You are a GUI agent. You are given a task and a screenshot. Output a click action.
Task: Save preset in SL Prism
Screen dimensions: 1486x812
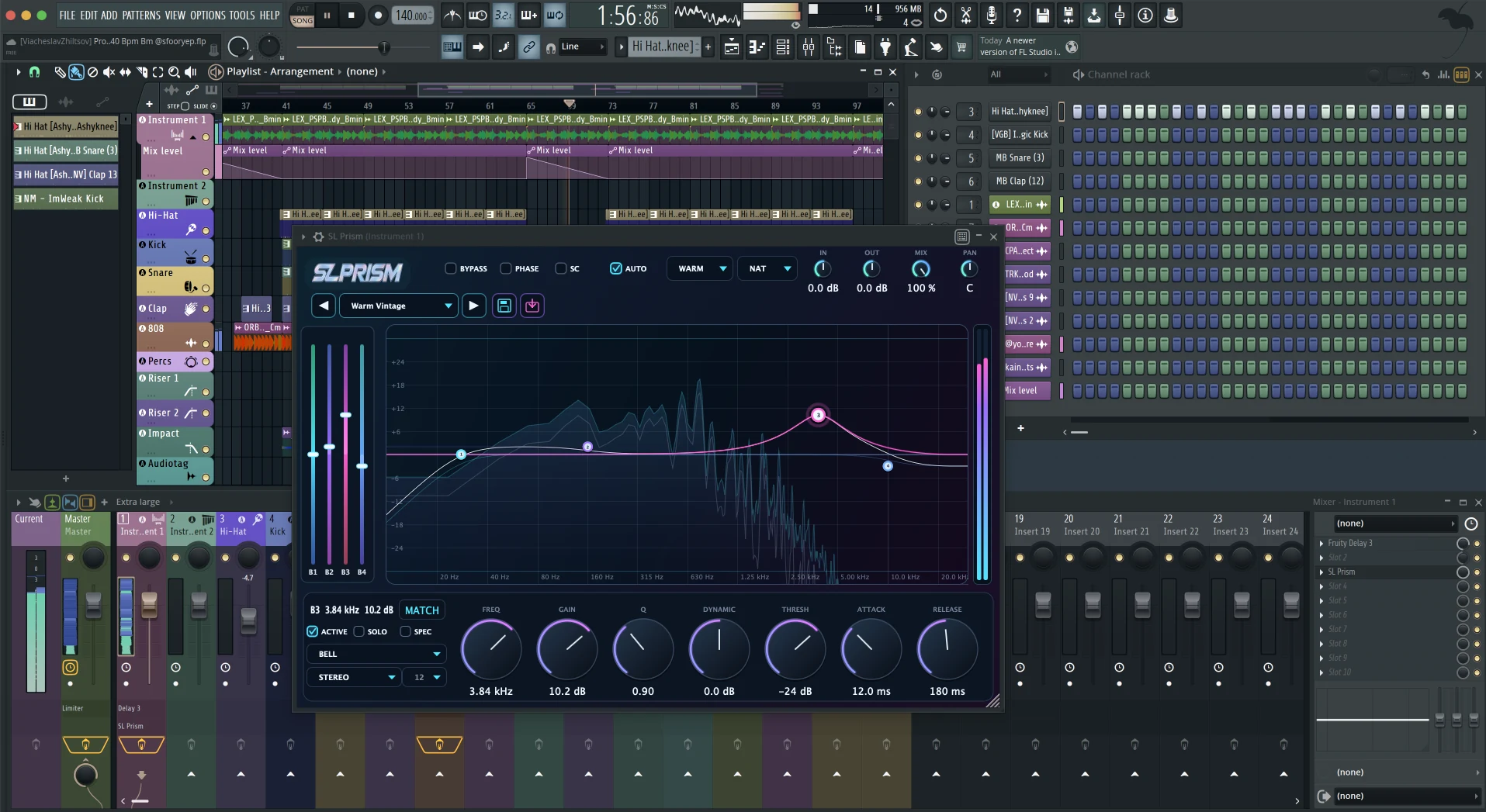(504, 306)
